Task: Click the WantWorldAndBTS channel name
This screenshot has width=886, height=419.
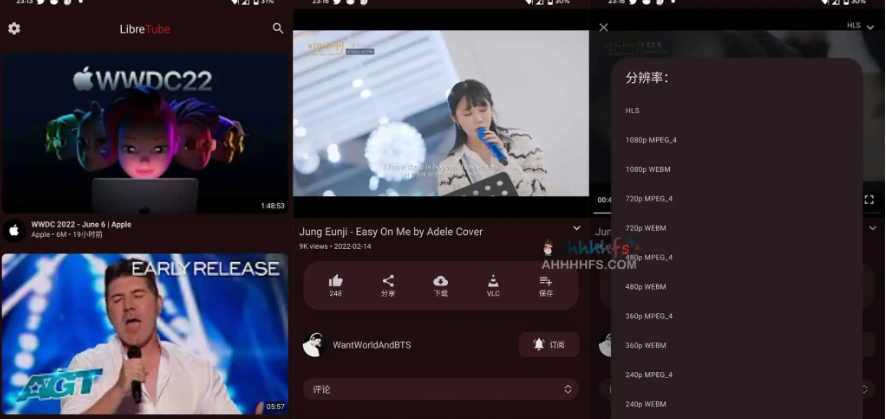Action: click(371, 345)
